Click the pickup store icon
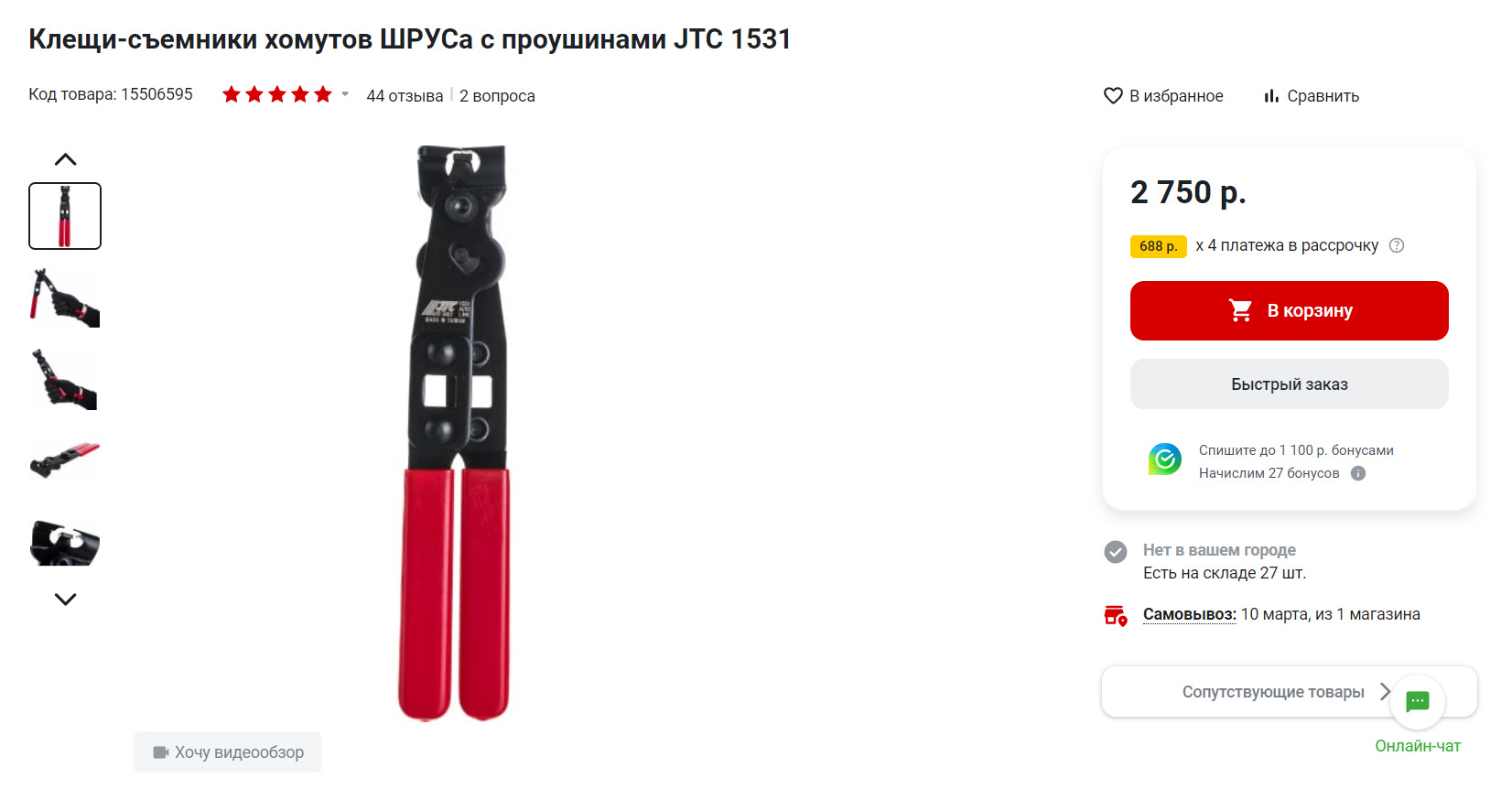The width and height of the screenshot is (1512, 800). [x=1116, y=615]
